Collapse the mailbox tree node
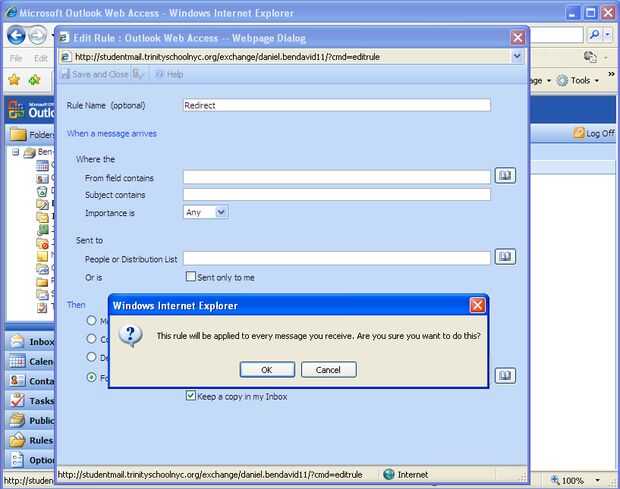 [x=15, y=152]
